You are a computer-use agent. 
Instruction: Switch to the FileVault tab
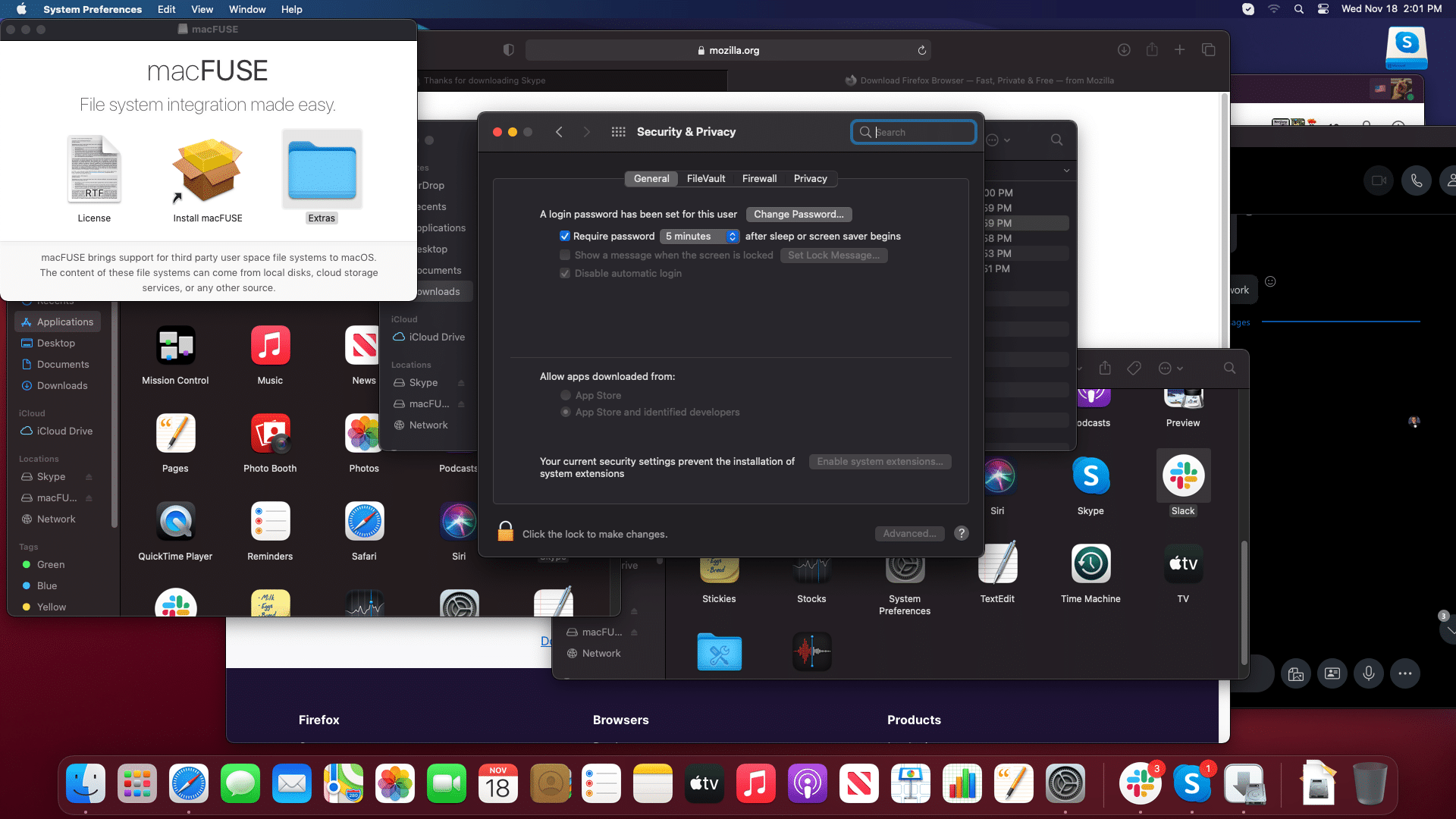point(705,178)
